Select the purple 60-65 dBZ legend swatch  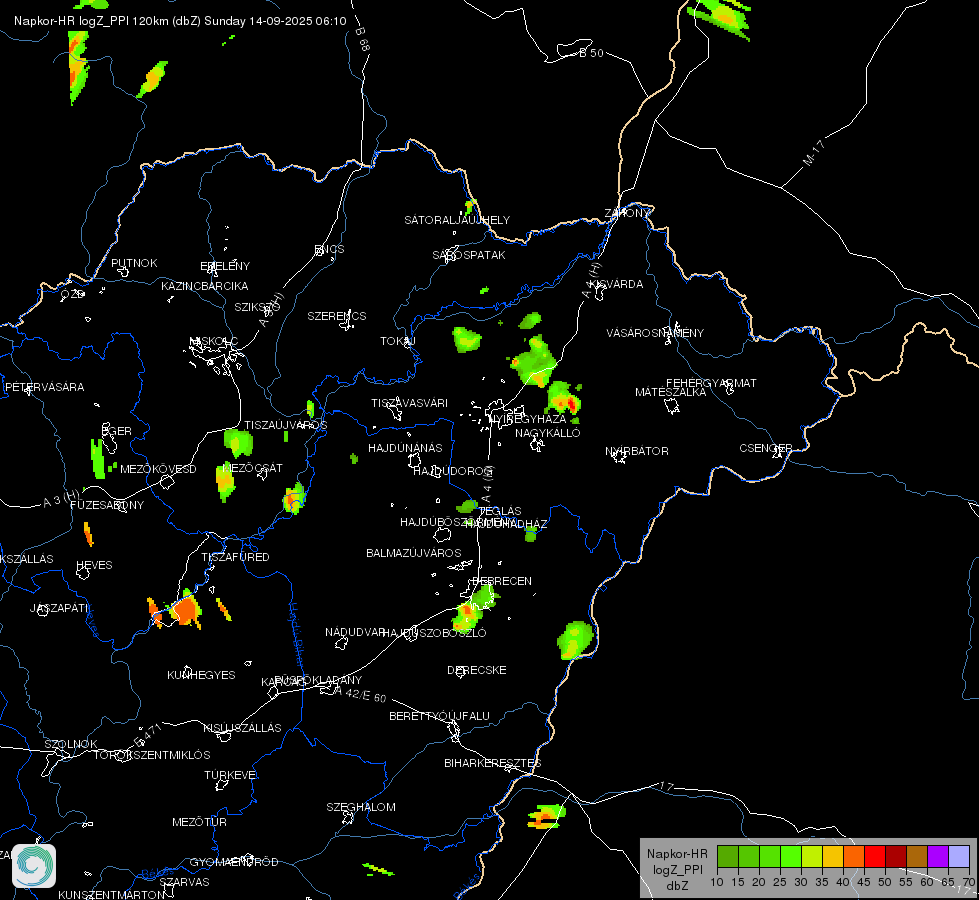pos(938,857)
